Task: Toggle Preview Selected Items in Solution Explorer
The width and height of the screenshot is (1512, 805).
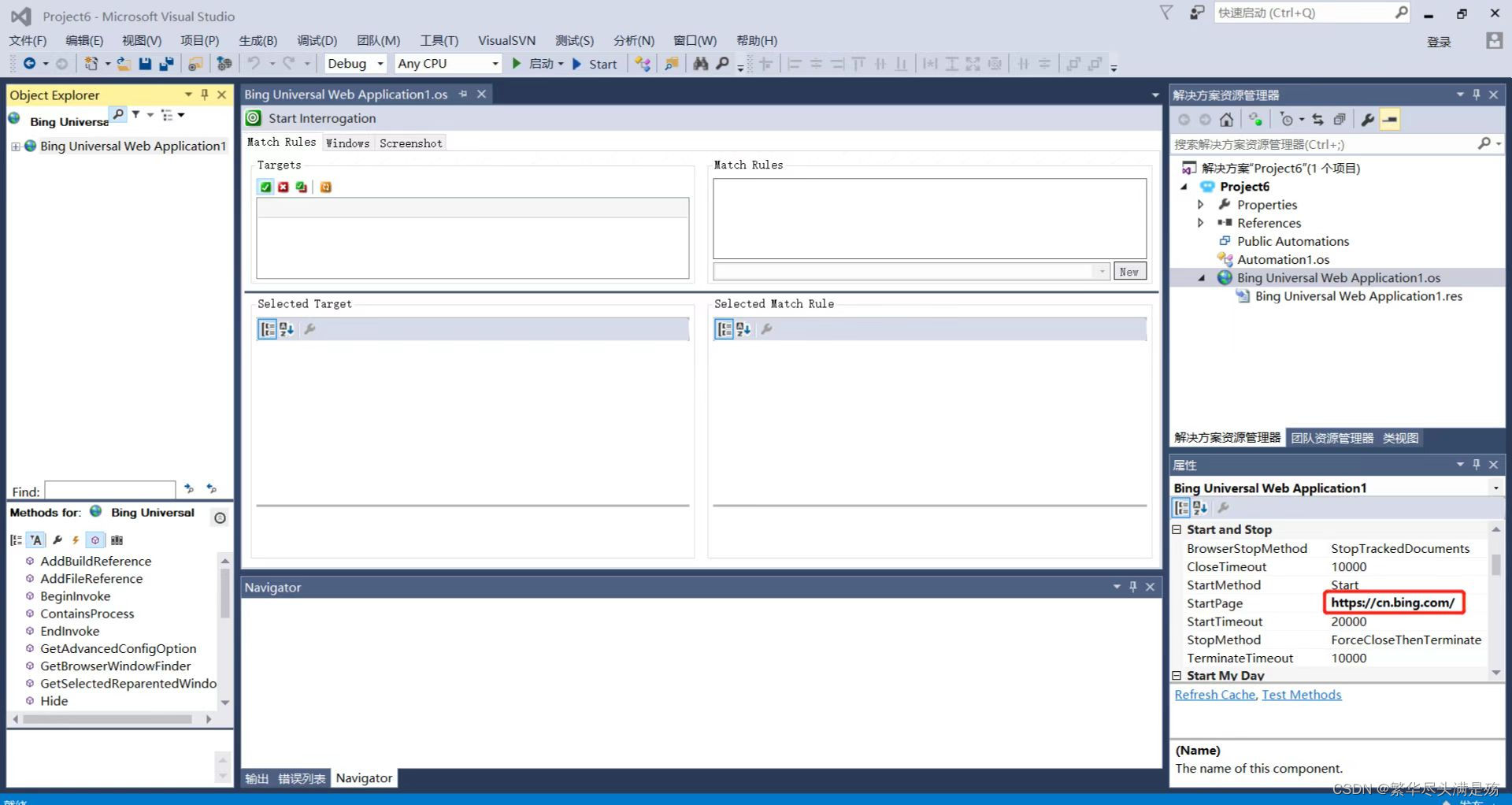Action: [1390, 120]
